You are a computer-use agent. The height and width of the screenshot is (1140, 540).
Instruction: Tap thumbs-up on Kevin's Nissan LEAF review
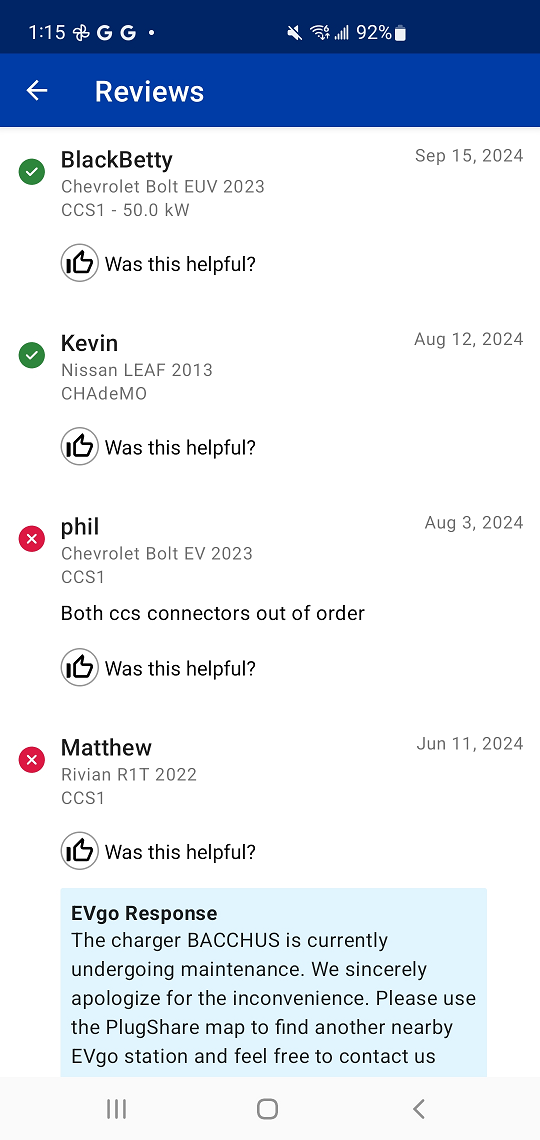click(x=79, y=446)
